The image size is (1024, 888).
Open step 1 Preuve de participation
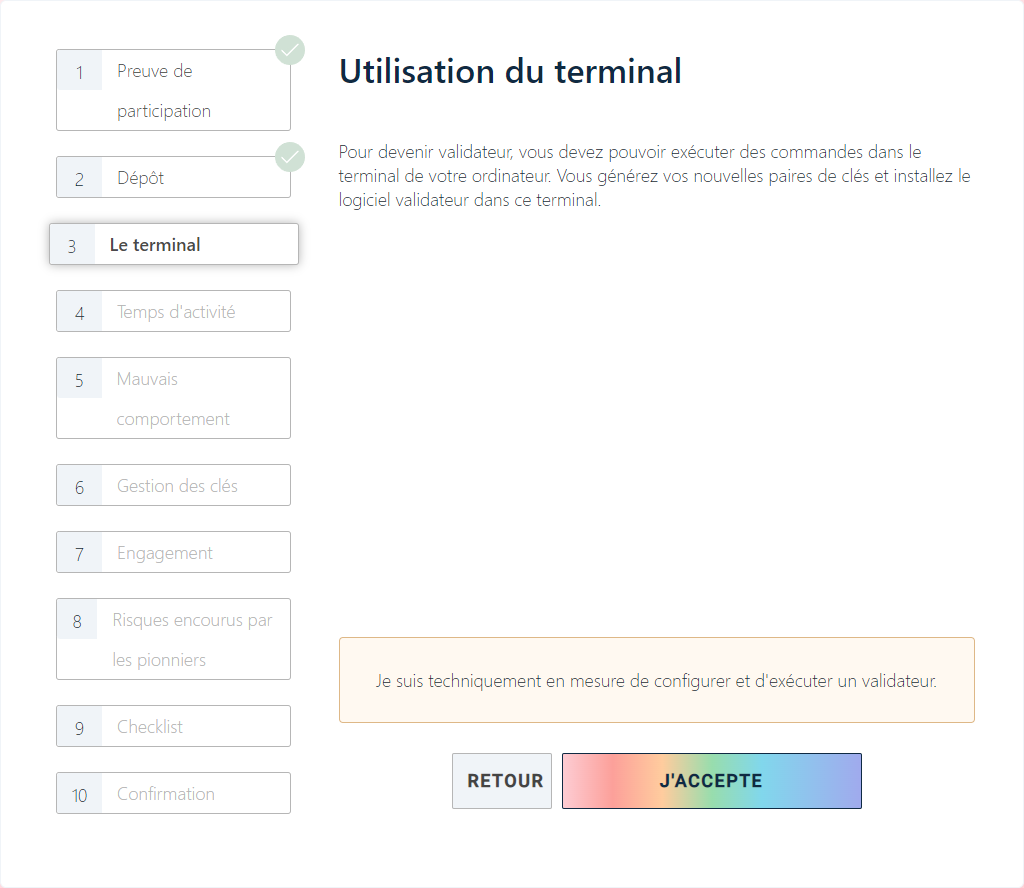click(173, 90)
